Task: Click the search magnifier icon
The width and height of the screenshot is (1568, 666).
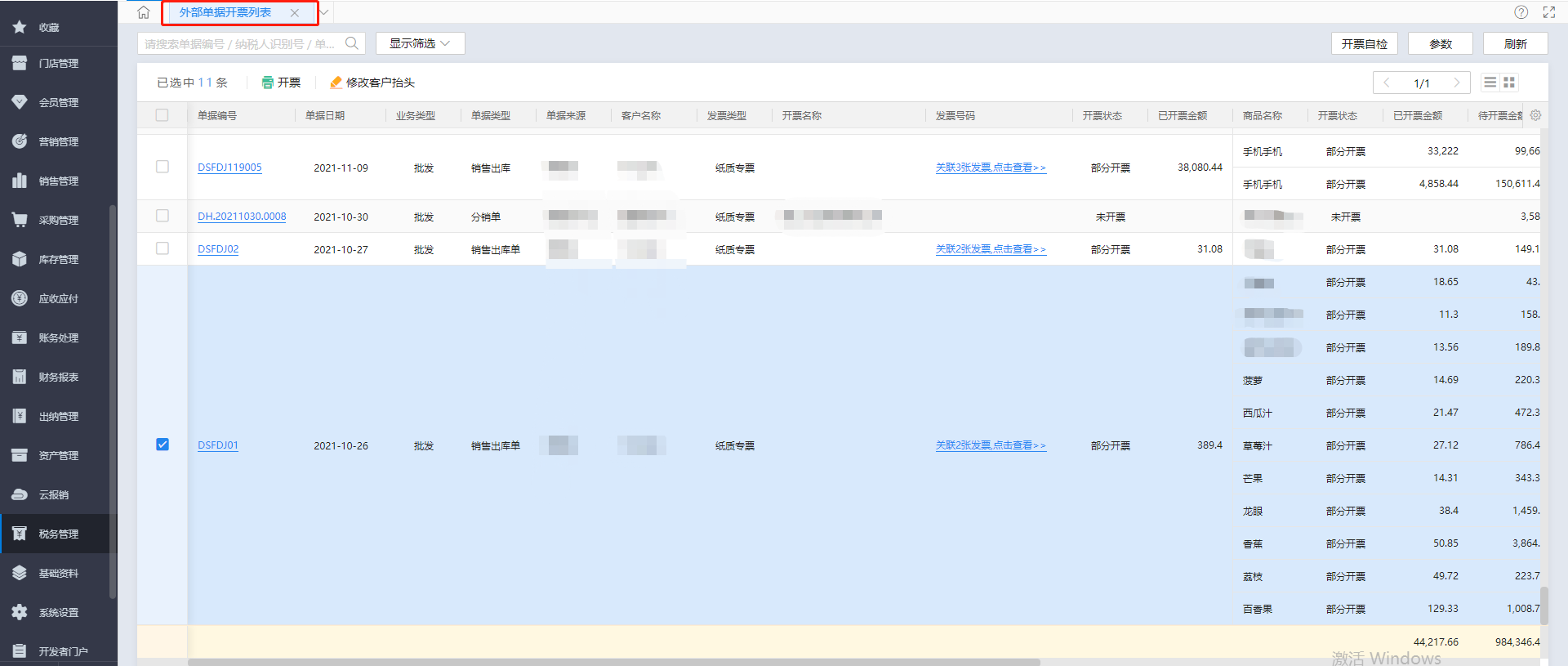Action: click(x=352, y=43)
